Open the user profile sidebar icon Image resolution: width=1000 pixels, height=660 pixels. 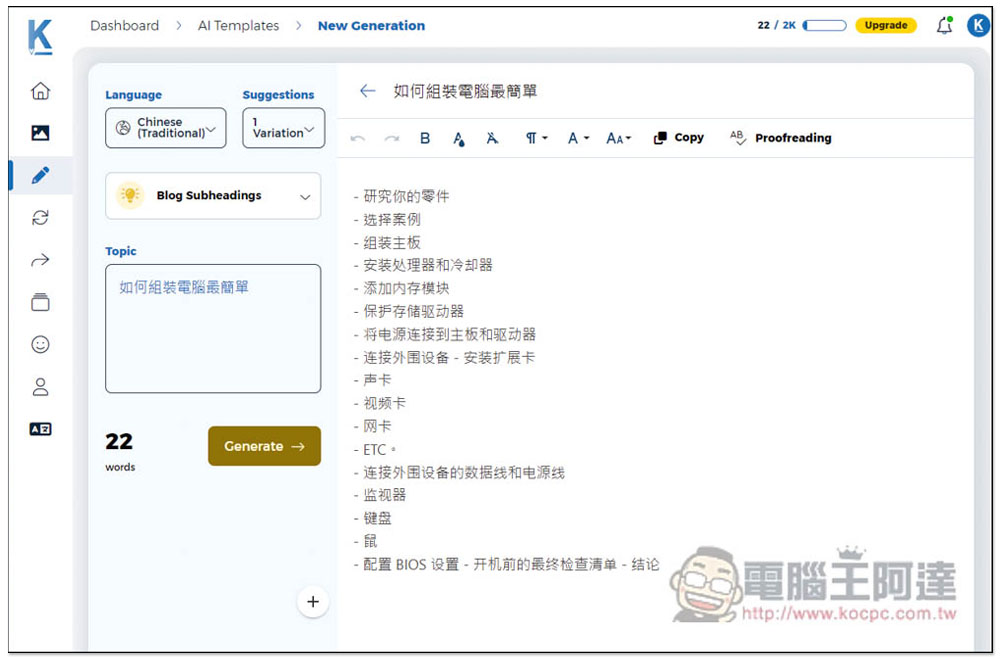pyautogui.click(x=40, y=387)
